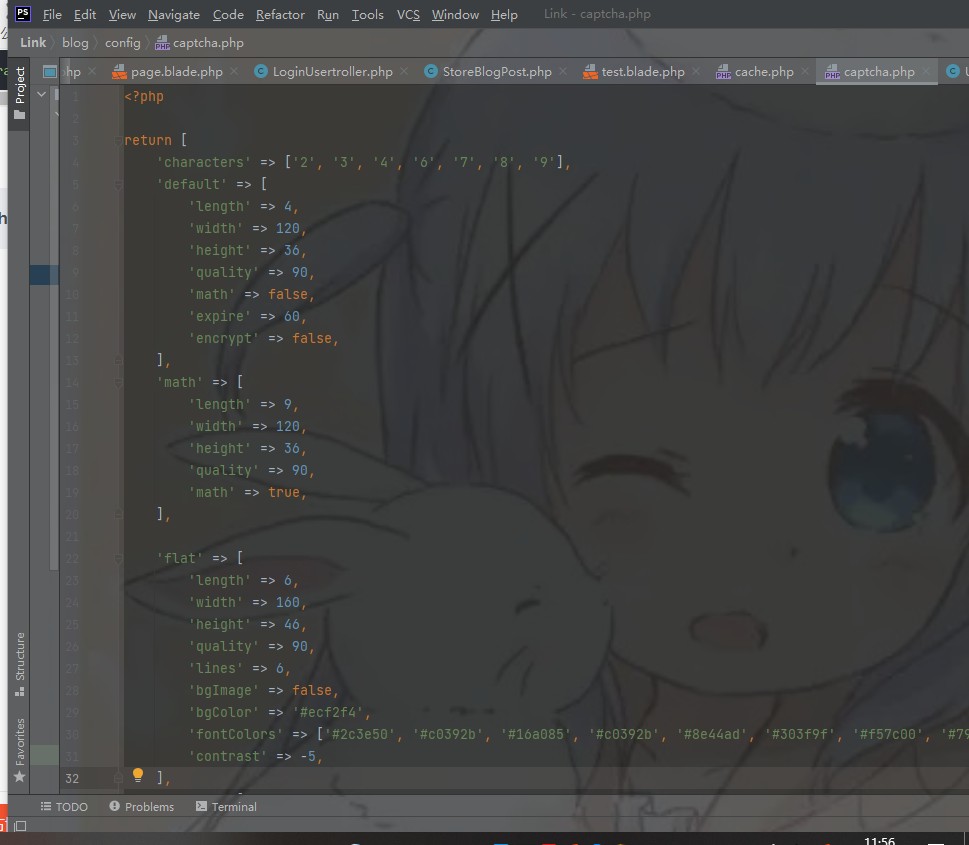Click the 'bgColor' value '#ecf2f4'
The height and width of the screenshot is (845, 969).
[x=328, y=713]
